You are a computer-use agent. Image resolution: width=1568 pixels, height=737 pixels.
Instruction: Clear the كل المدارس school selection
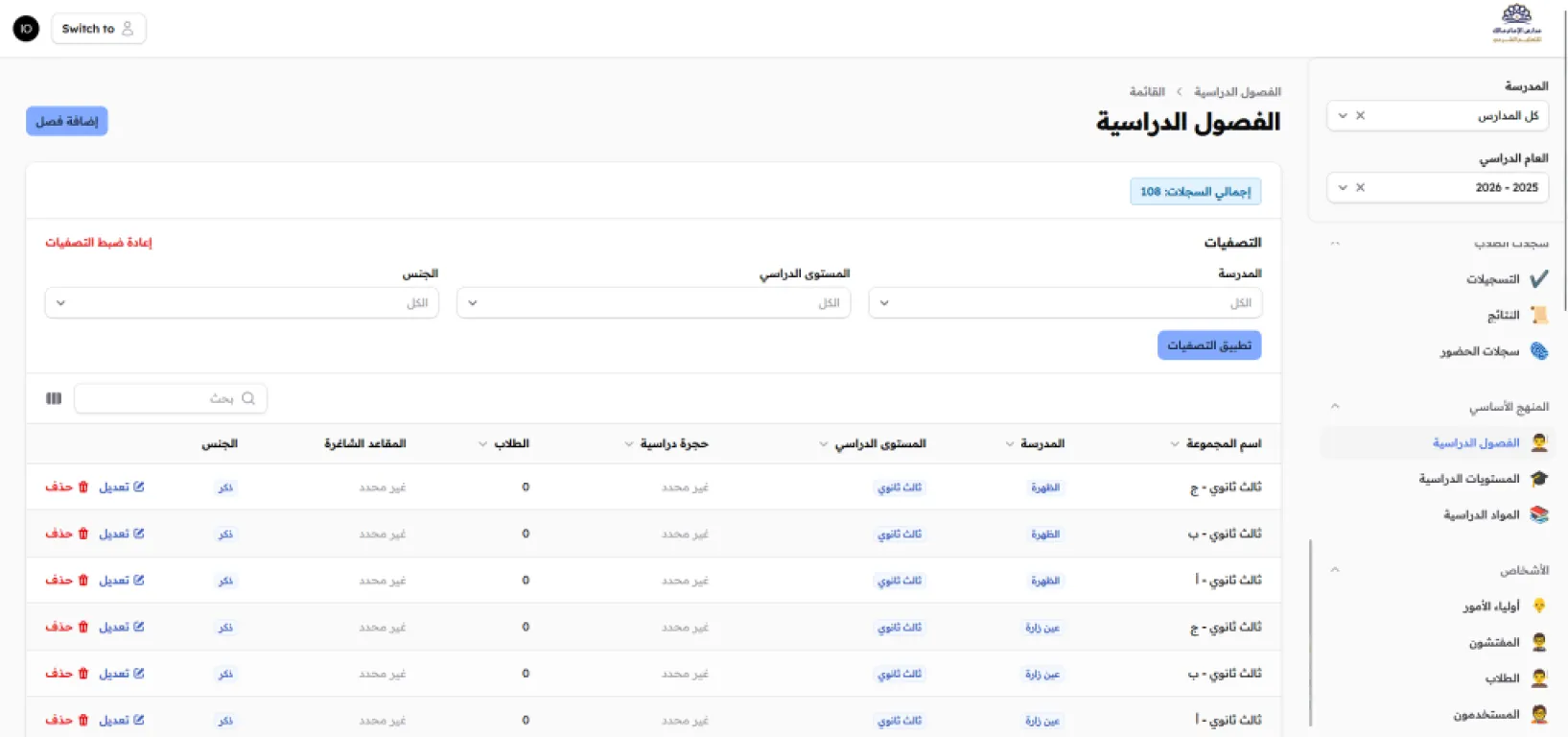(1360, 115)
